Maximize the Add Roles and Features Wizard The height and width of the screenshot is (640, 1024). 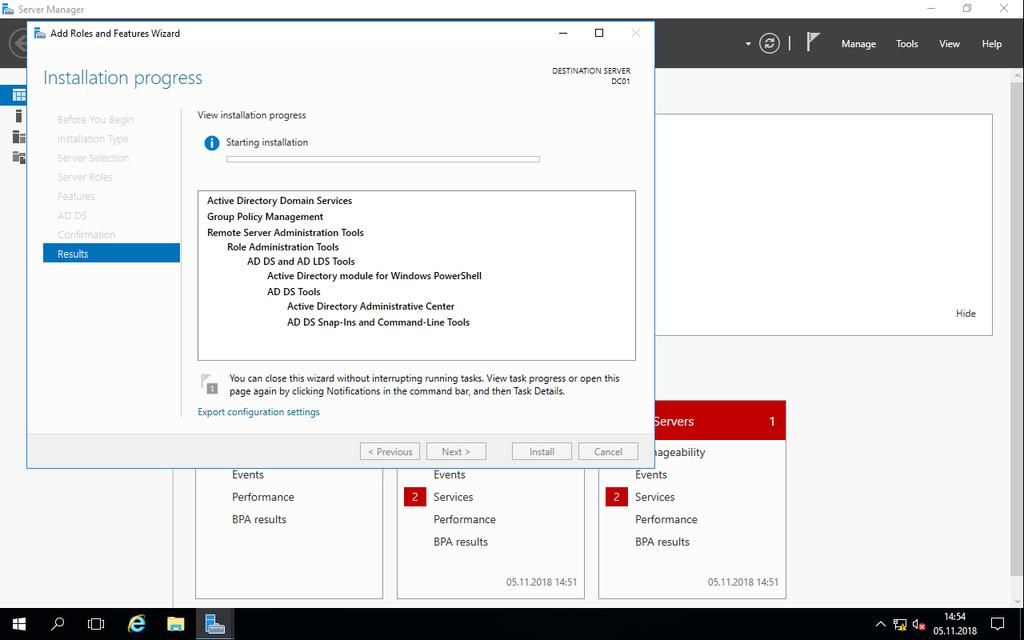pos(599,33)
